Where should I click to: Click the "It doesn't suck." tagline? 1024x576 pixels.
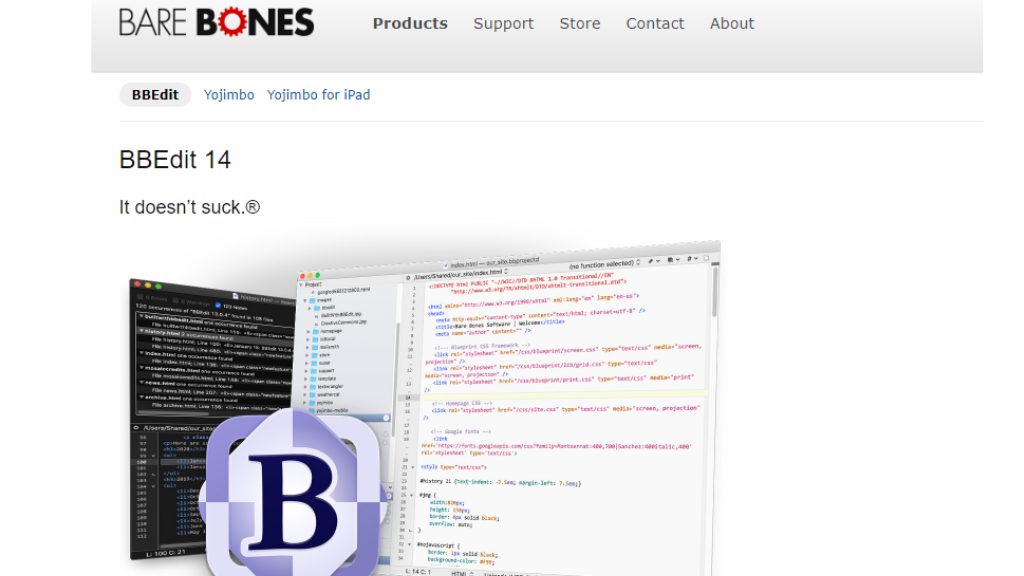189,208
